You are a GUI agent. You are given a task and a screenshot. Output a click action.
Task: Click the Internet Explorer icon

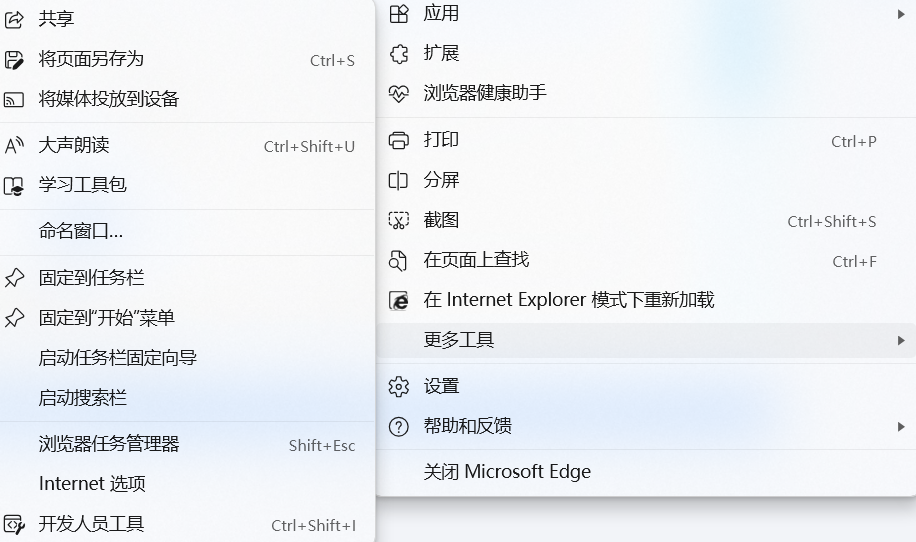tap(399, 300)
